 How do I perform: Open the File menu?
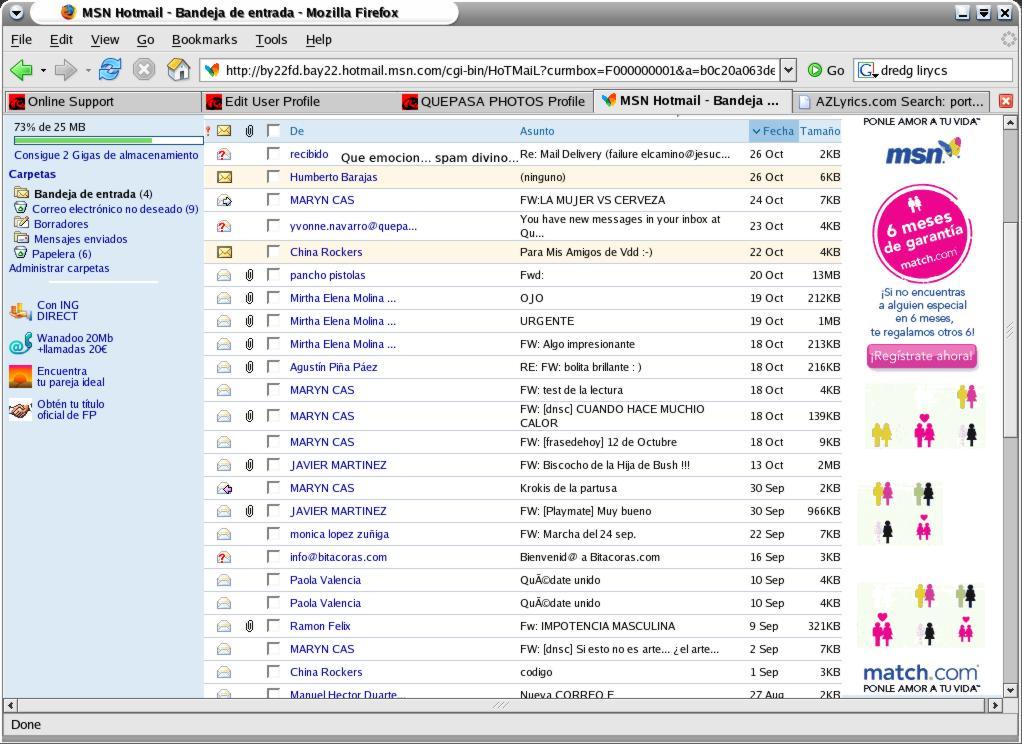[21, 40]
